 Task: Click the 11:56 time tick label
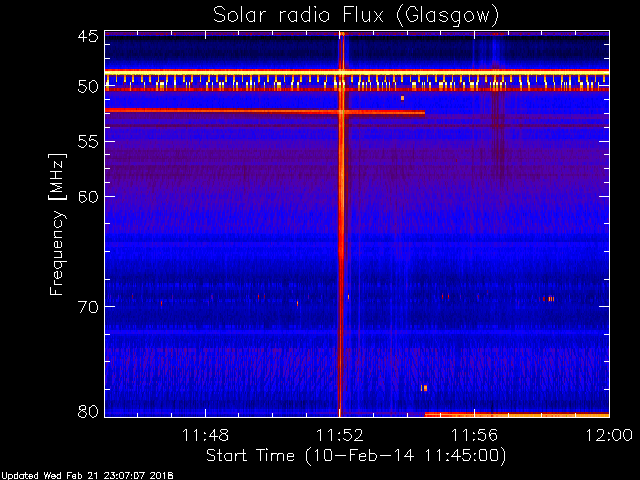474,435
